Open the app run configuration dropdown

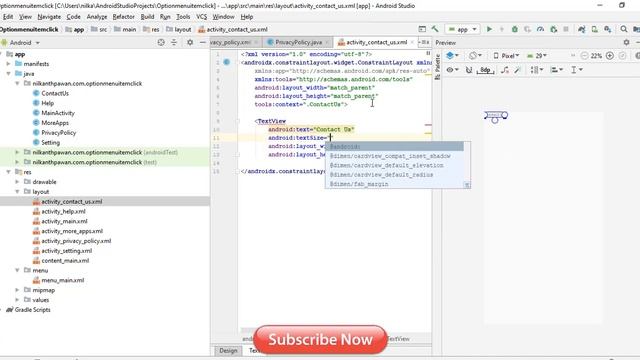coord(462,29)
